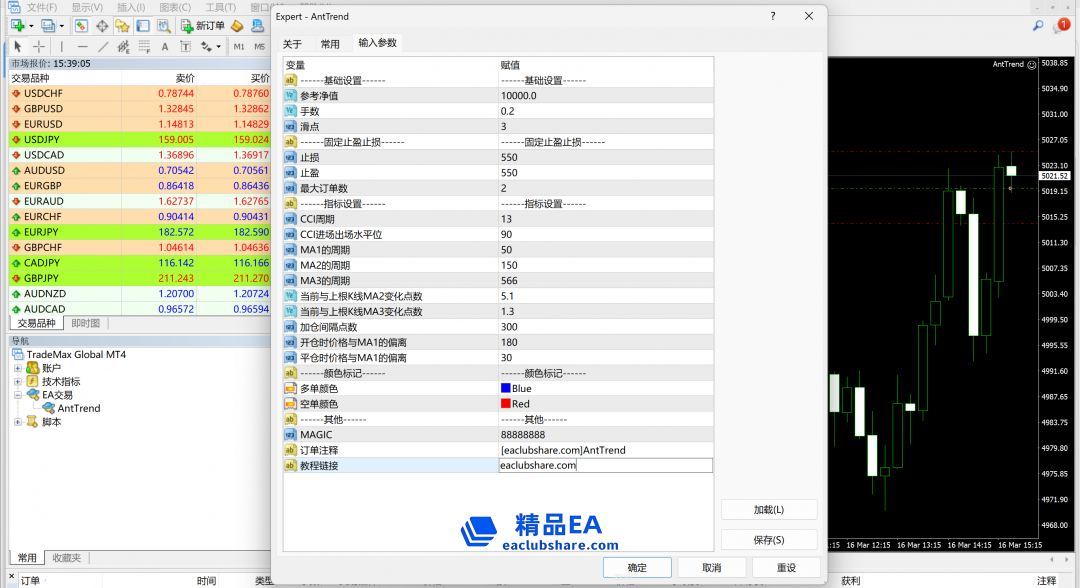Image resolution: width=1080 pixels, height=588 pixels.
Task: Select the crosshair cursor tool
Action: click(38, 46)
